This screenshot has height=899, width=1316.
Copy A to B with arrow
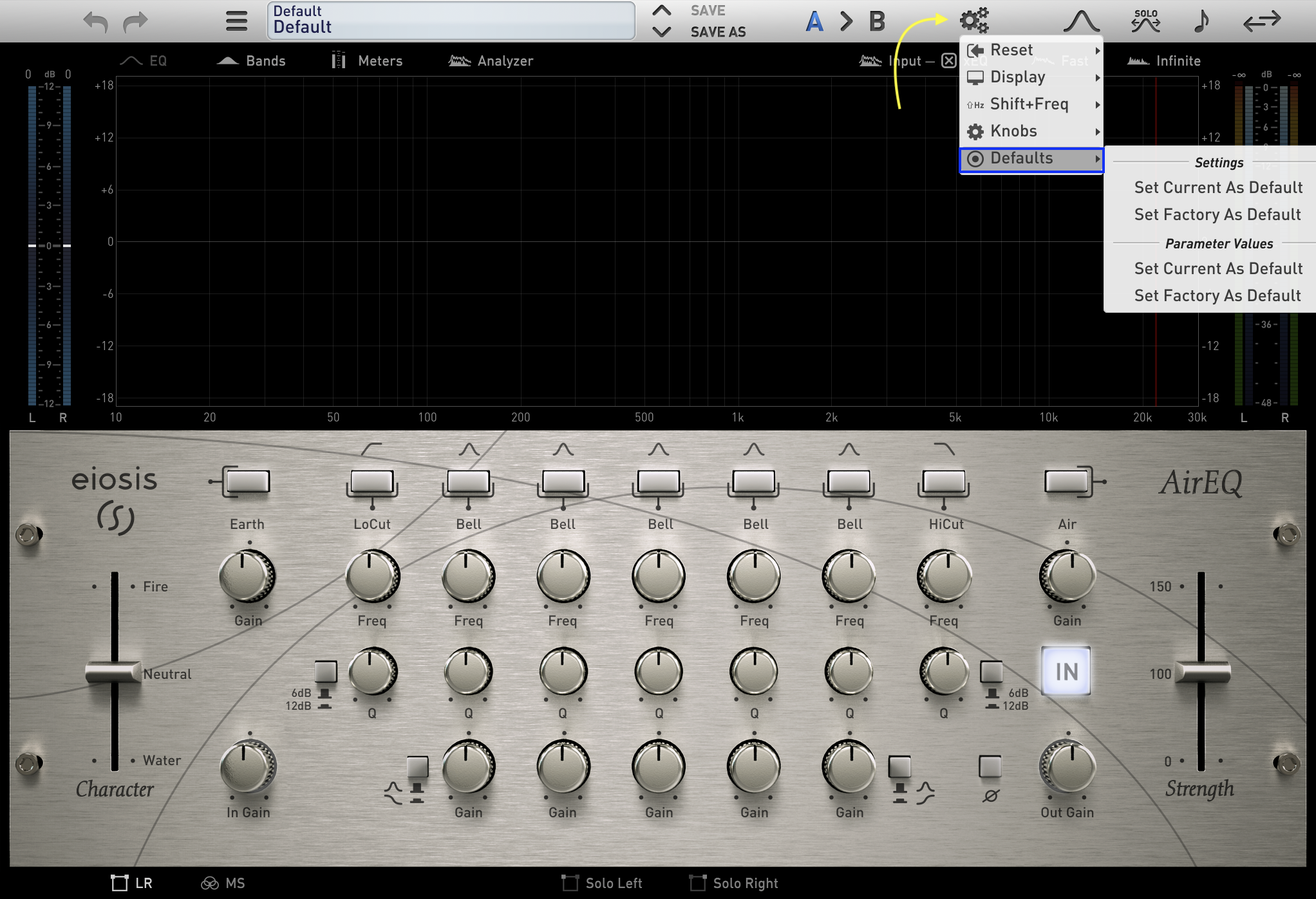coord(846,21)
